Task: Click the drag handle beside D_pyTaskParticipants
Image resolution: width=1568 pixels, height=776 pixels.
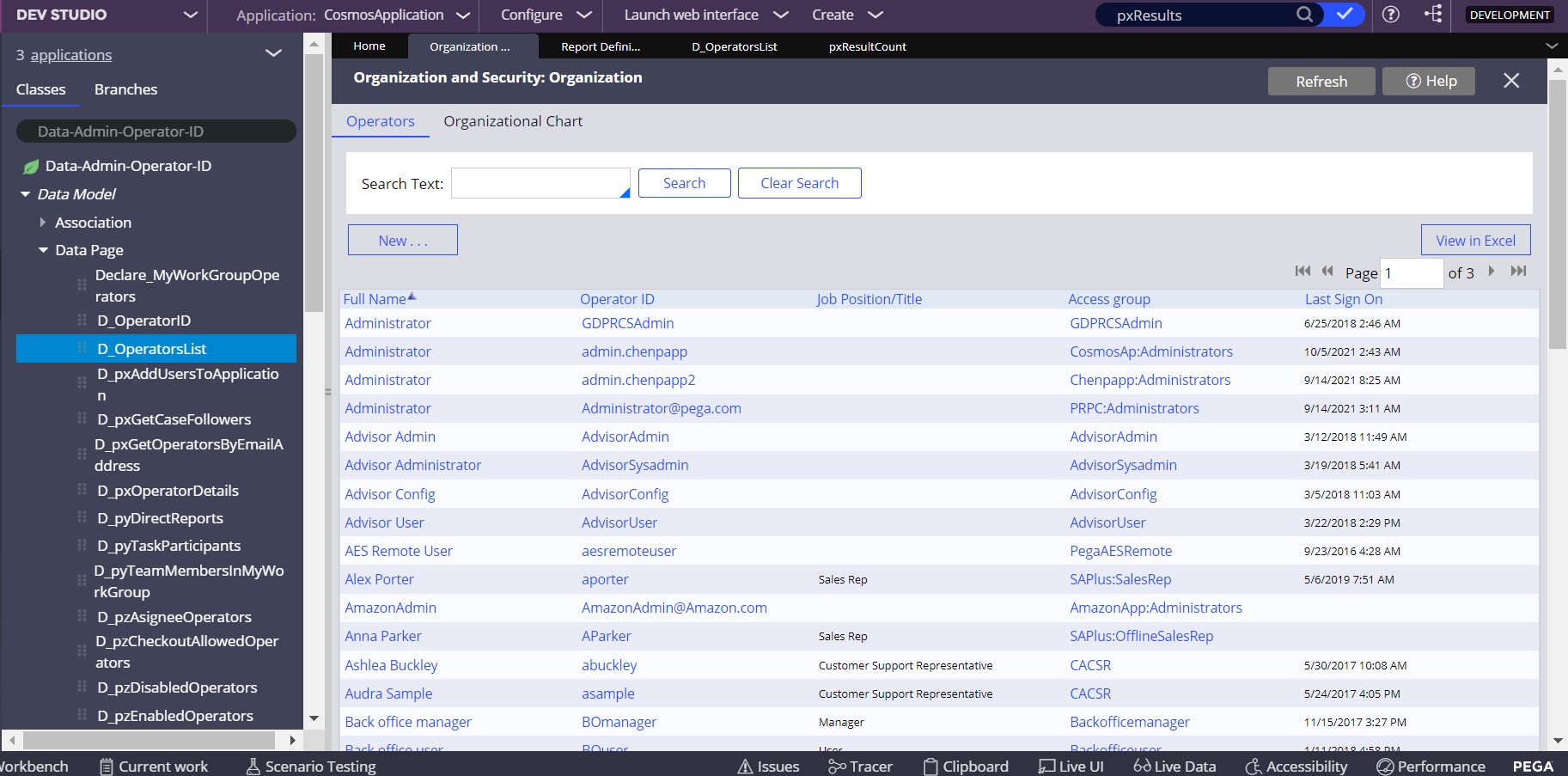Action: (x=82, y=546)
